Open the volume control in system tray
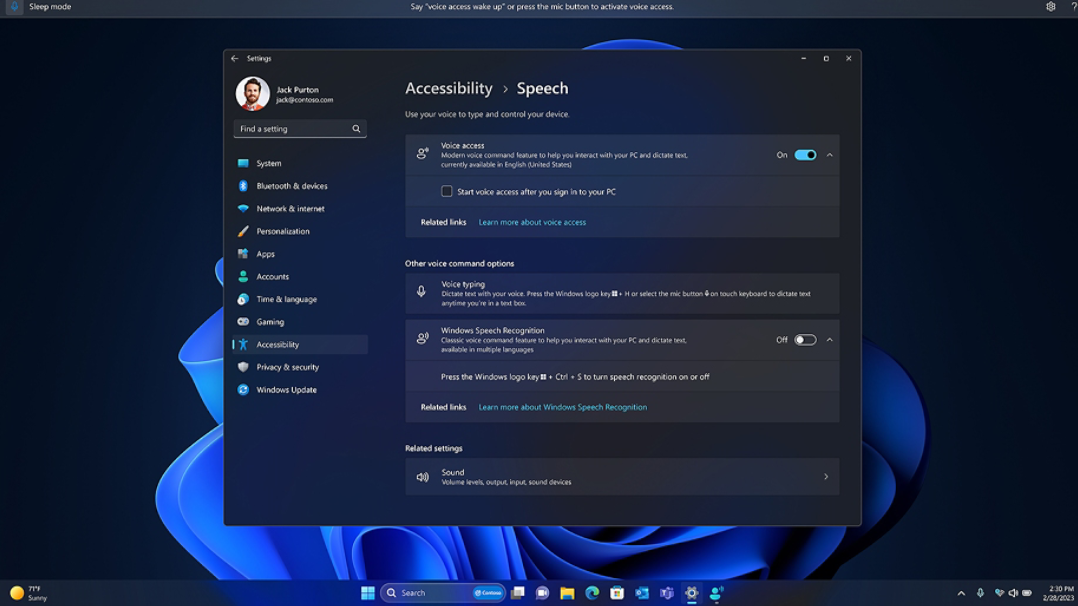 [1013, 593]
